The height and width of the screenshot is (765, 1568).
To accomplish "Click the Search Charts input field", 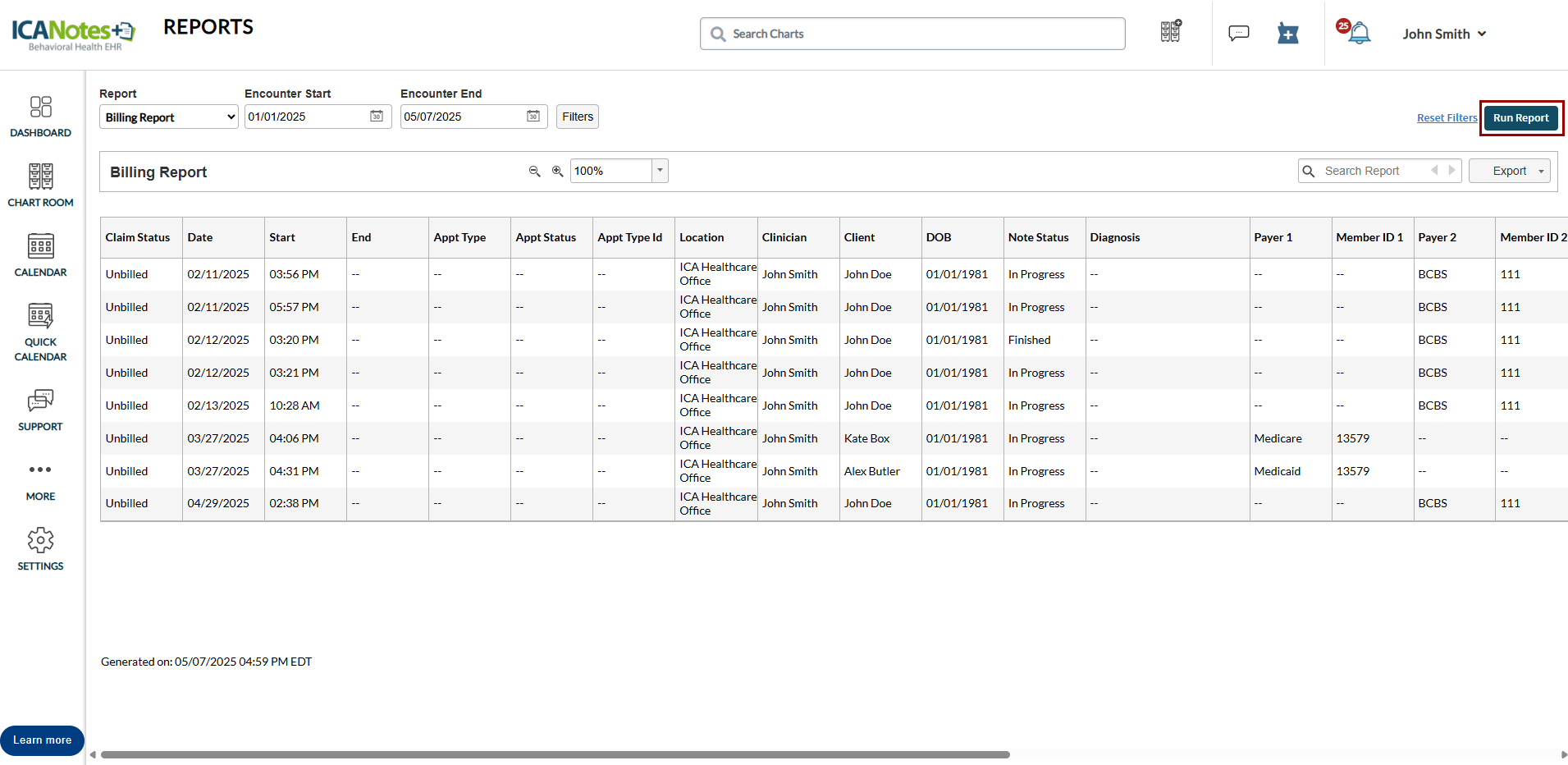I will pyautogui.click(x=912, y=34).
